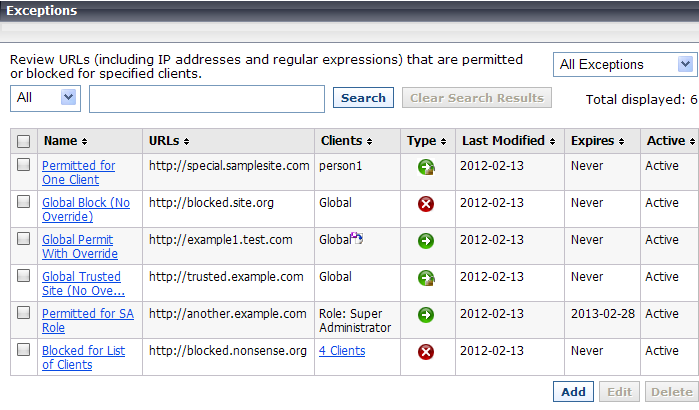Sort by Last Modified column header
Viewport: 699px width, 410px height.
(x=508, y=141)
